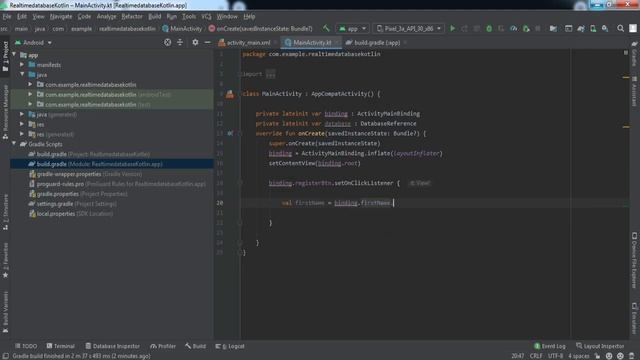Click the override gutter icon beside onCreate
Viewport: 640px width, 360px height.
click(230, 133)
